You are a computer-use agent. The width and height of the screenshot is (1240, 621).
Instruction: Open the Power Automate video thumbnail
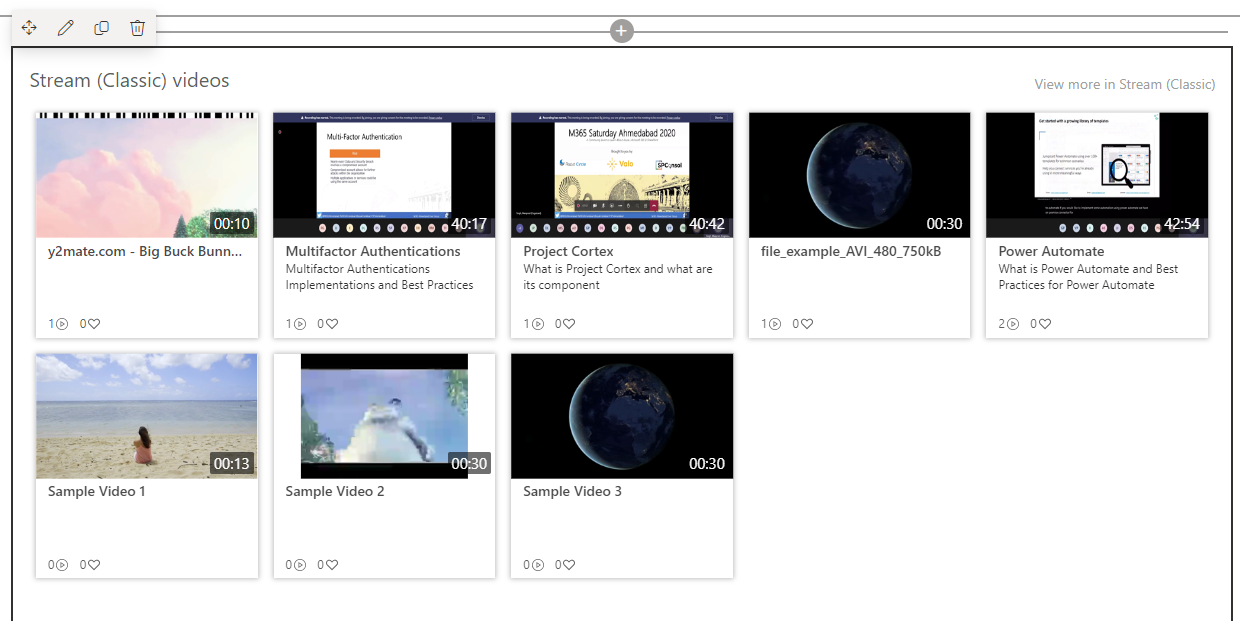(x=1096, y=174)
